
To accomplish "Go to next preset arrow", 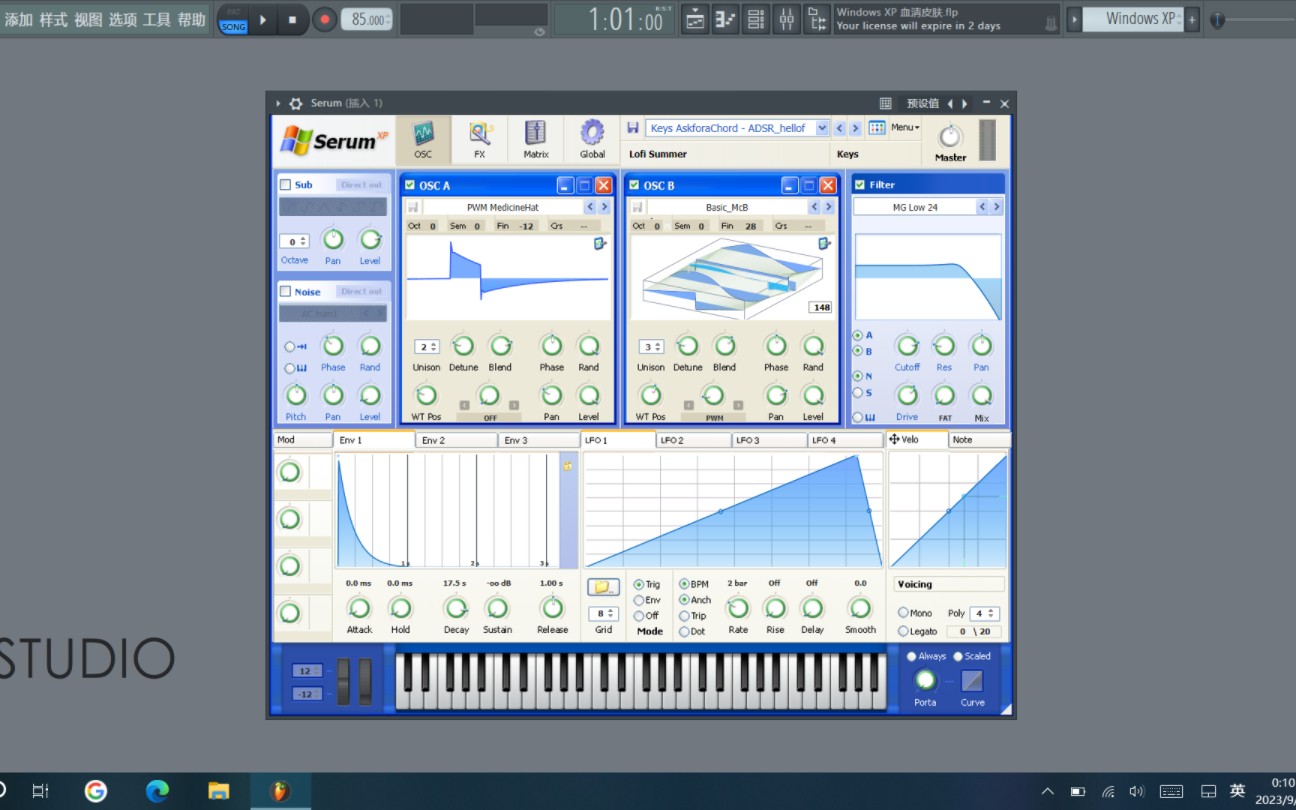I will pos(856,128).
